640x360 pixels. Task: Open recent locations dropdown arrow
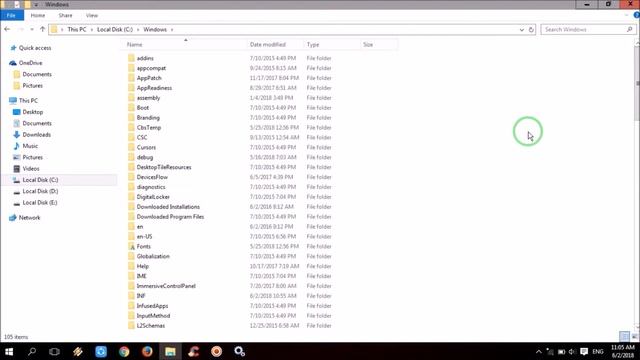point(32,29)
